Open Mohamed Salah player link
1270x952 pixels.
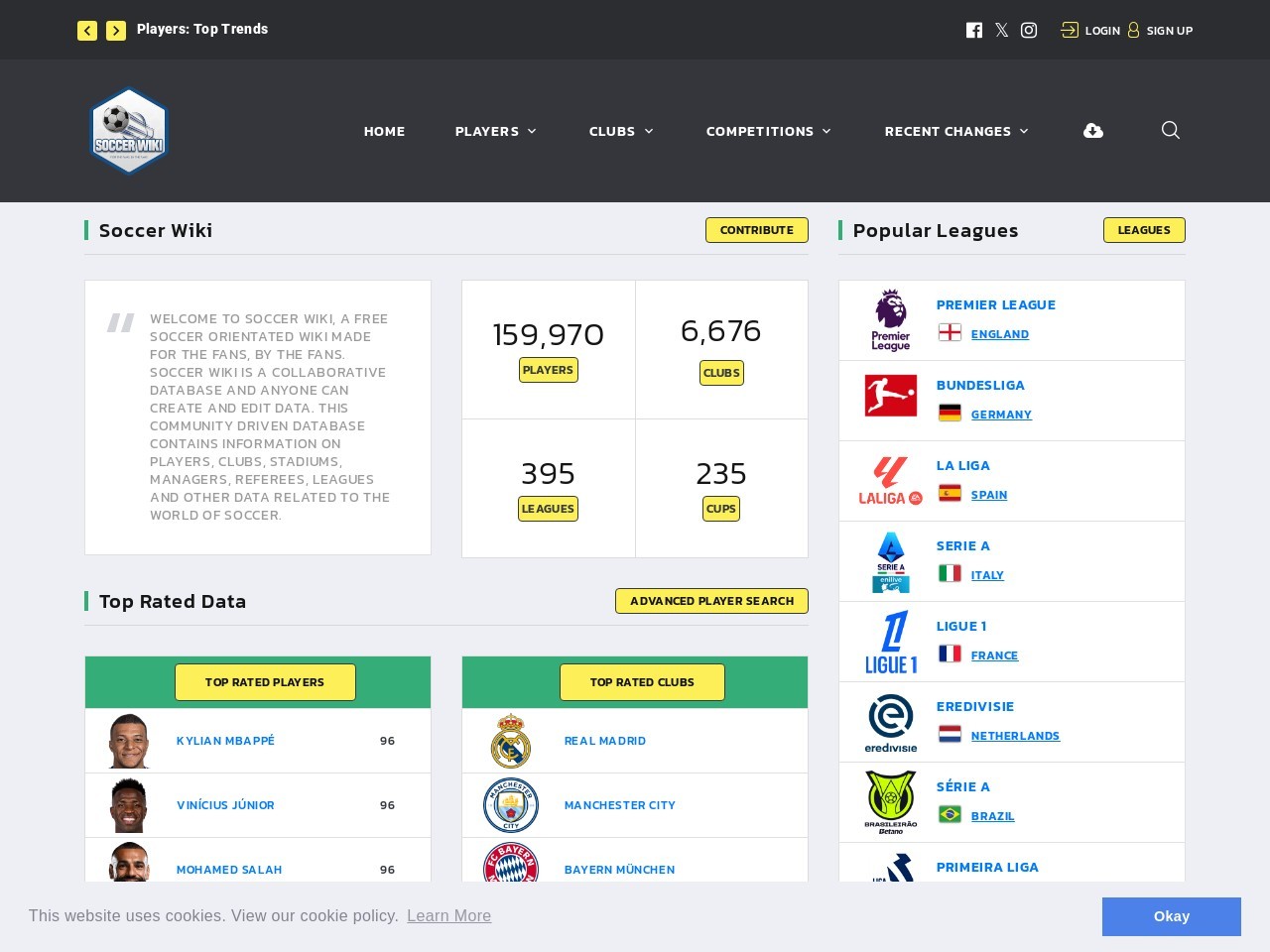[229, 870]
